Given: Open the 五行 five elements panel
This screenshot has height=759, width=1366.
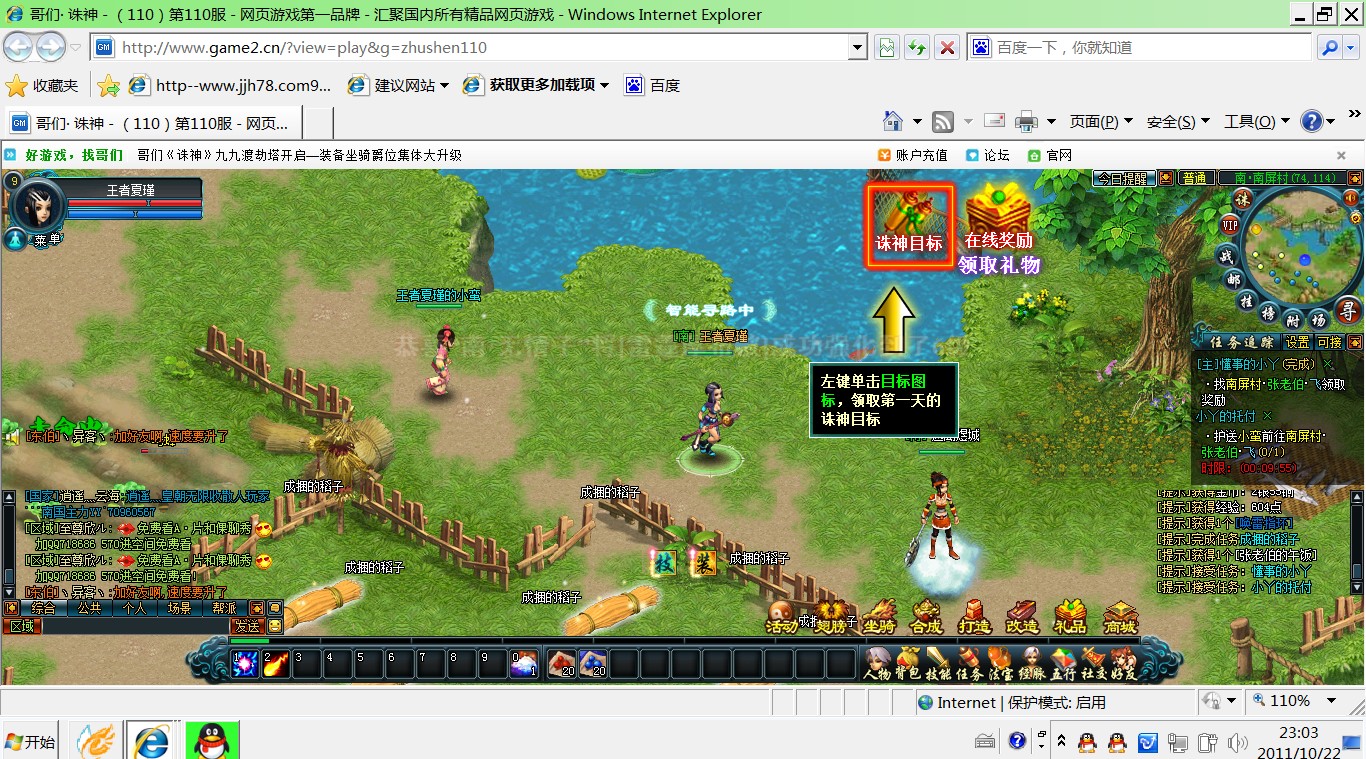Looking at the screenshot, I should [1063, 664].
